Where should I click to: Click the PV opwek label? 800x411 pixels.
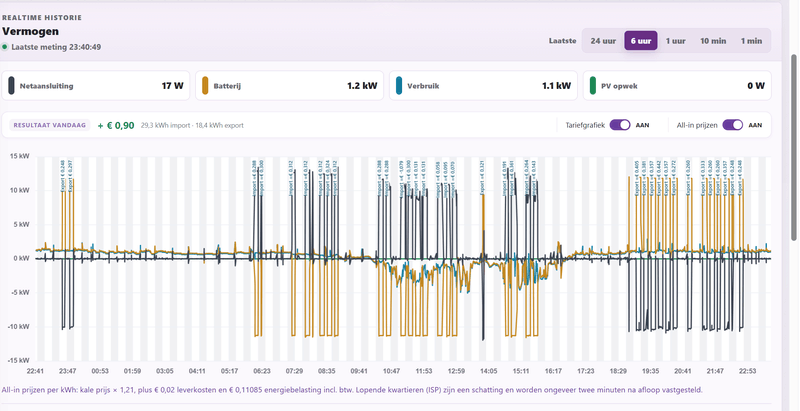tap(618, 86)
